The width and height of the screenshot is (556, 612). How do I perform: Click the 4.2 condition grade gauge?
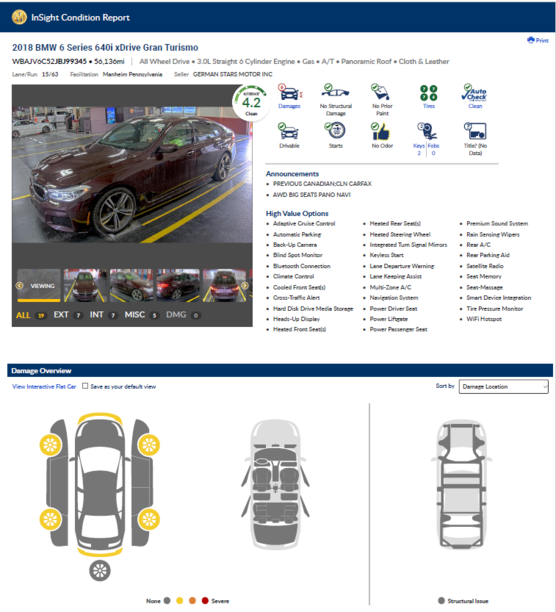point(251,103)
